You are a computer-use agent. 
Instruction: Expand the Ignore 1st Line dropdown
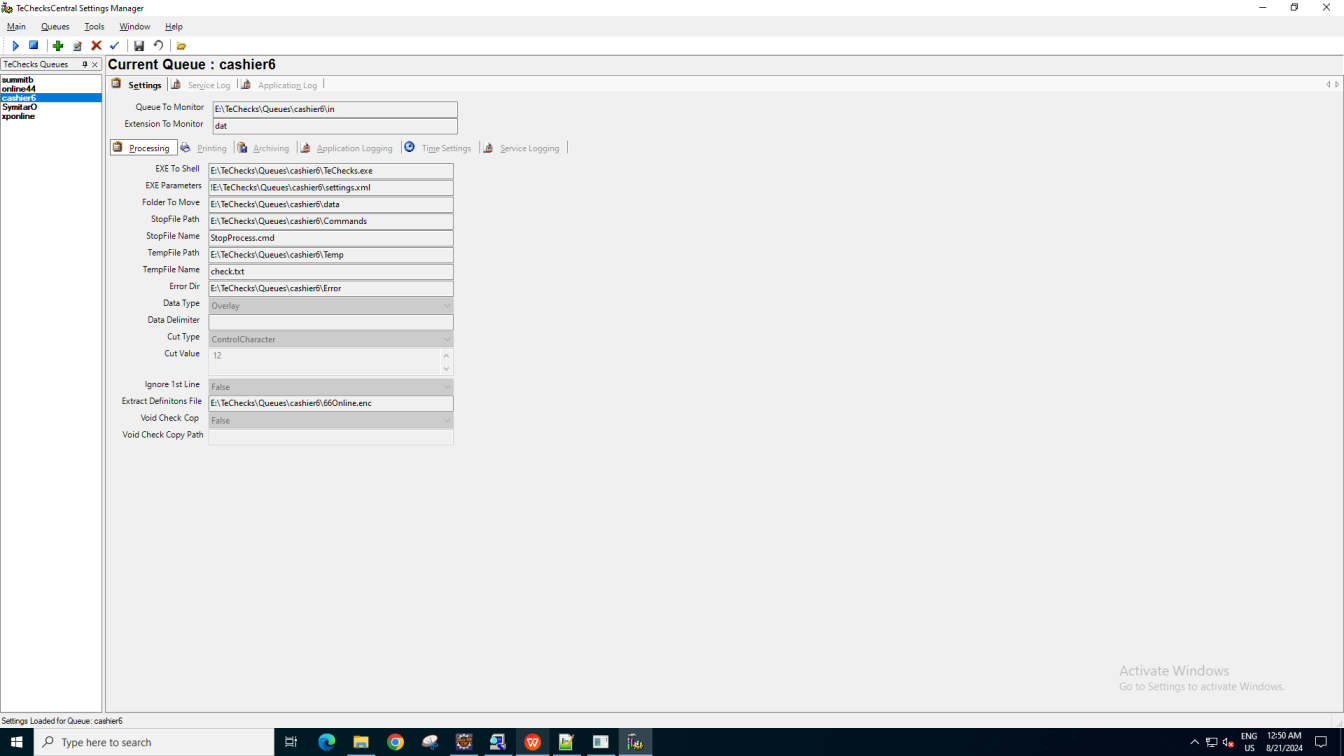tap(447, 387)
